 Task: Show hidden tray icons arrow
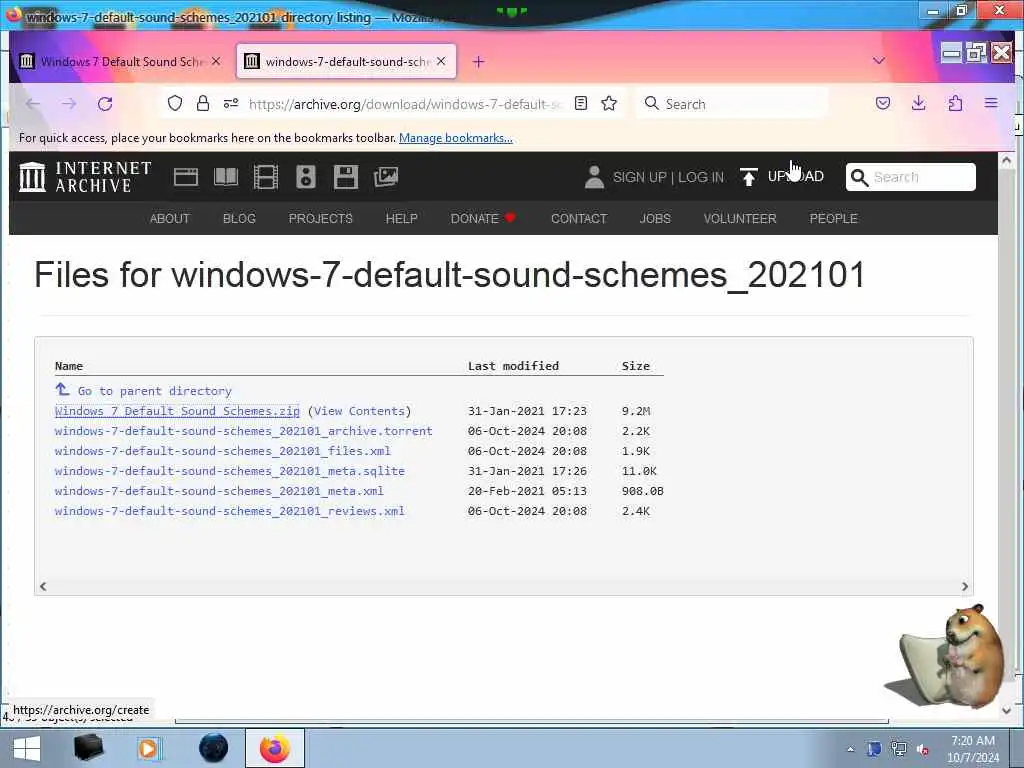(850, 750)
